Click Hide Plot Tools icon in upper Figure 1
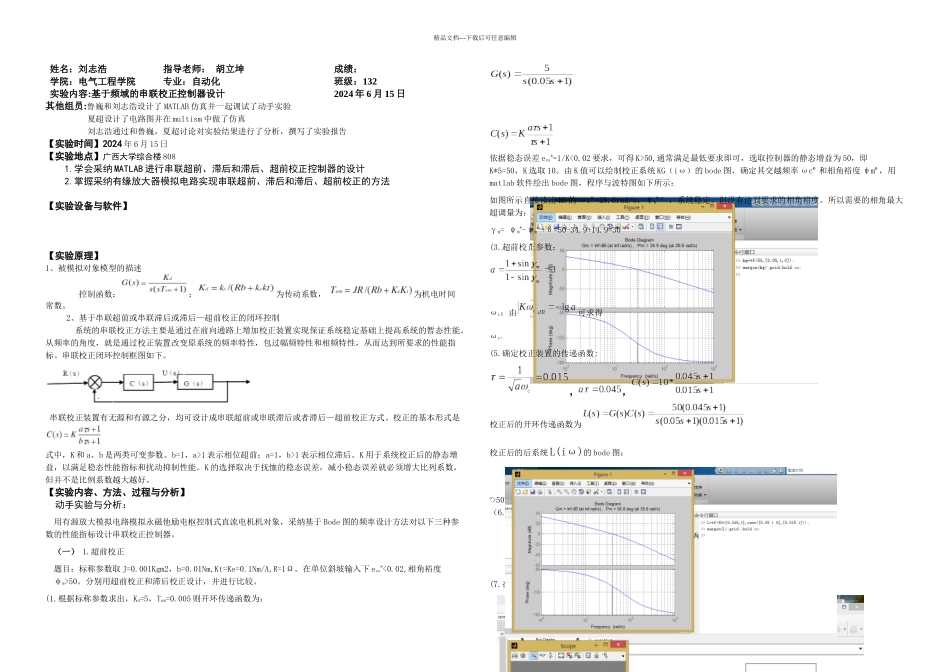Viewport: 950px width, 672px height. pos(671,227)
